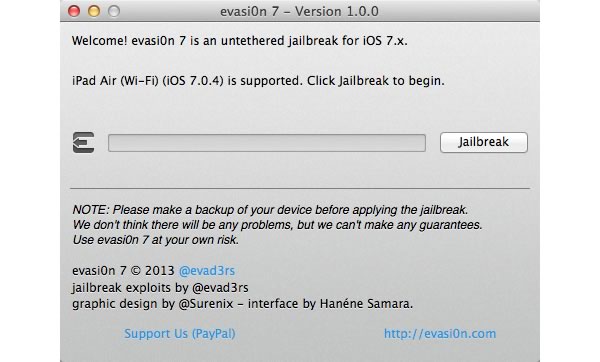Visit the http://evasi0n.com link
The image size is (600, 362).
click(440, 333)
